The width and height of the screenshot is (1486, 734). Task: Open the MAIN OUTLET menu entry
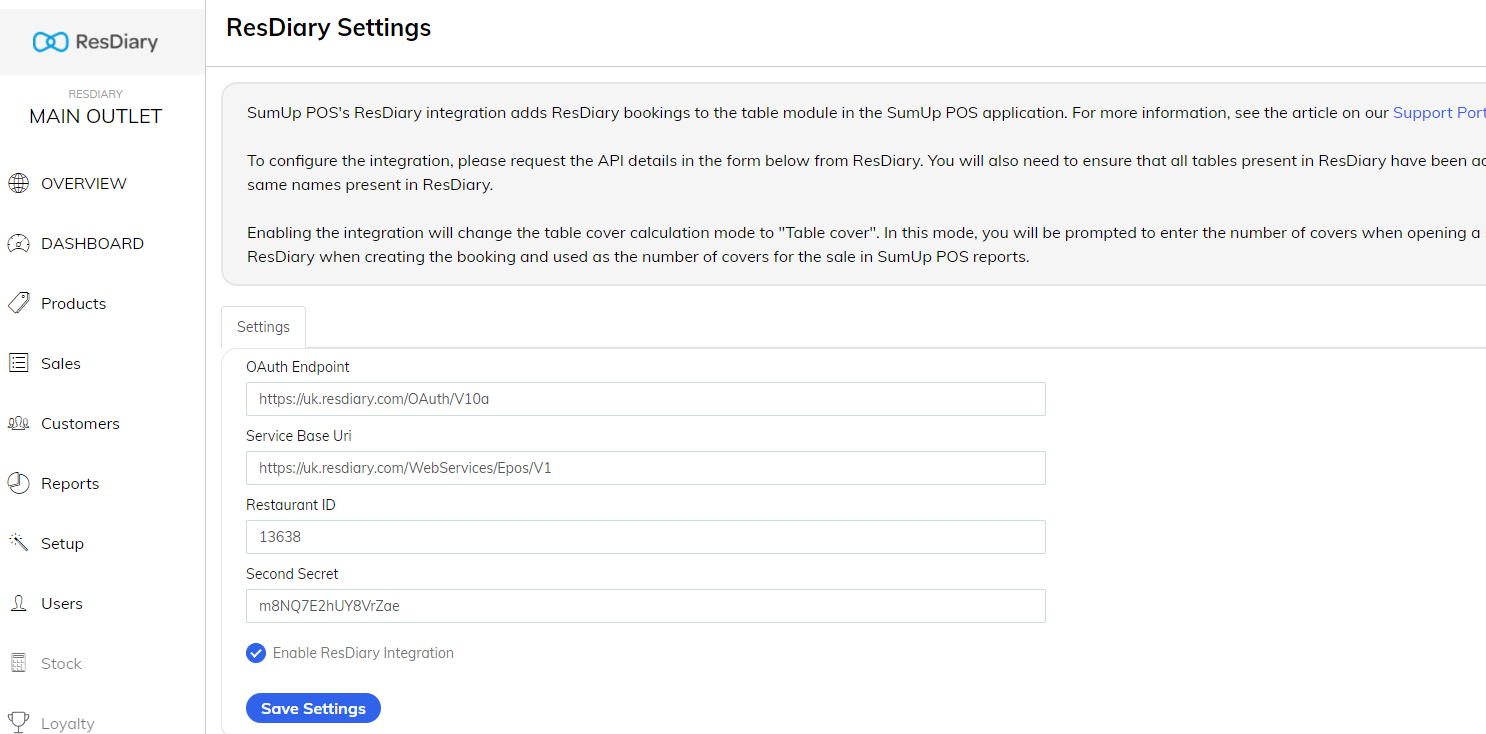(x=96, y=116)
